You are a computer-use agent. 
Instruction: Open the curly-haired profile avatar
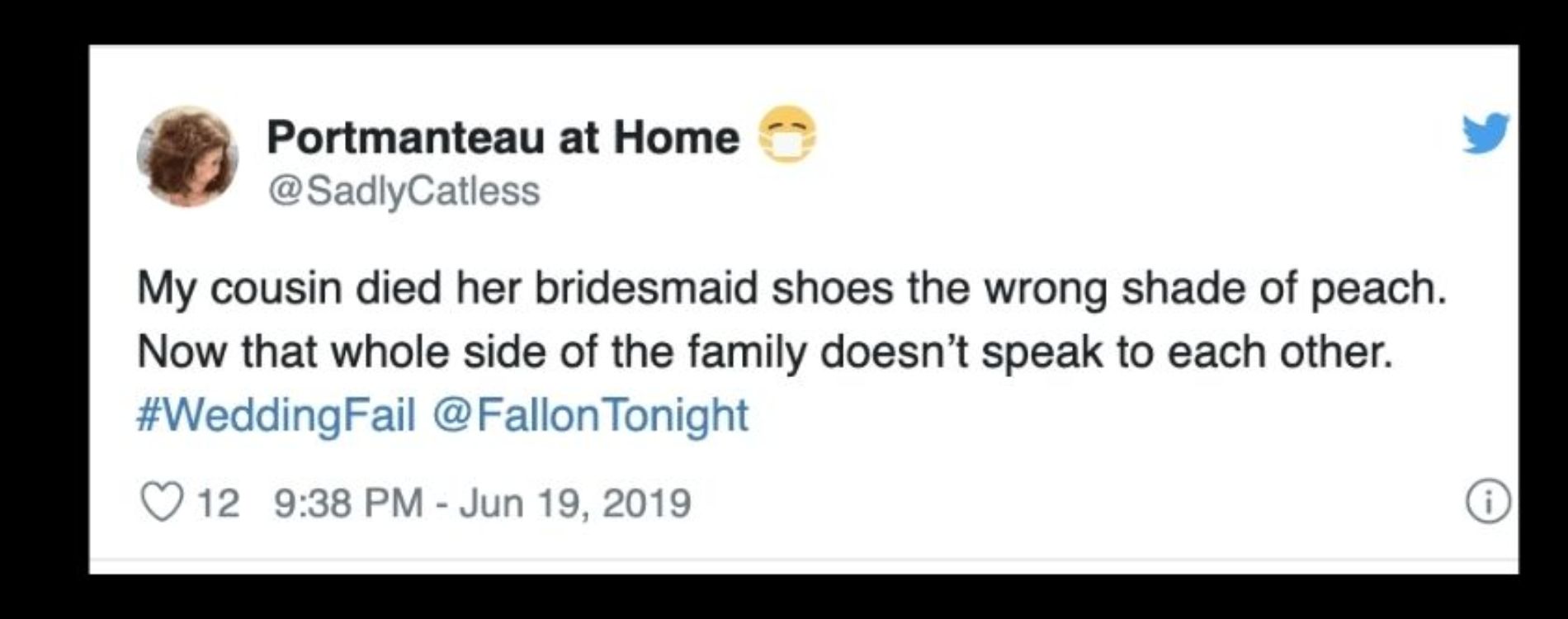coord(187,157)
